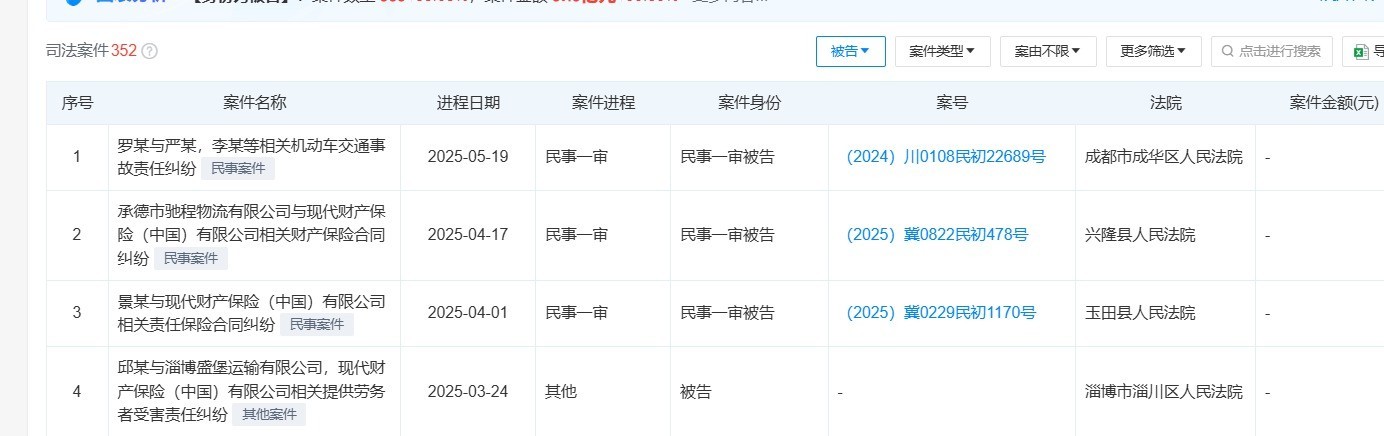Screen dimensions: 1384x436
Task: Click 淄博市淄川区人民法院 court cell
Action: (x=1163, y=392)
